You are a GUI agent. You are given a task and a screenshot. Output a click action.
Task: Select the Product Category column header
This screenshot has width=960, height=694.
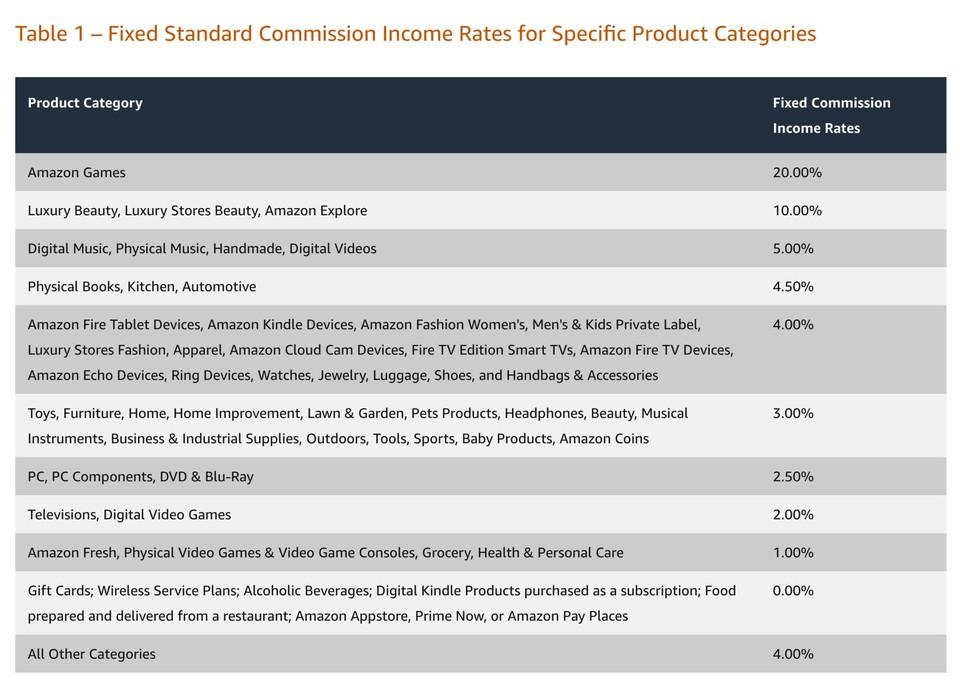(85, 103)
